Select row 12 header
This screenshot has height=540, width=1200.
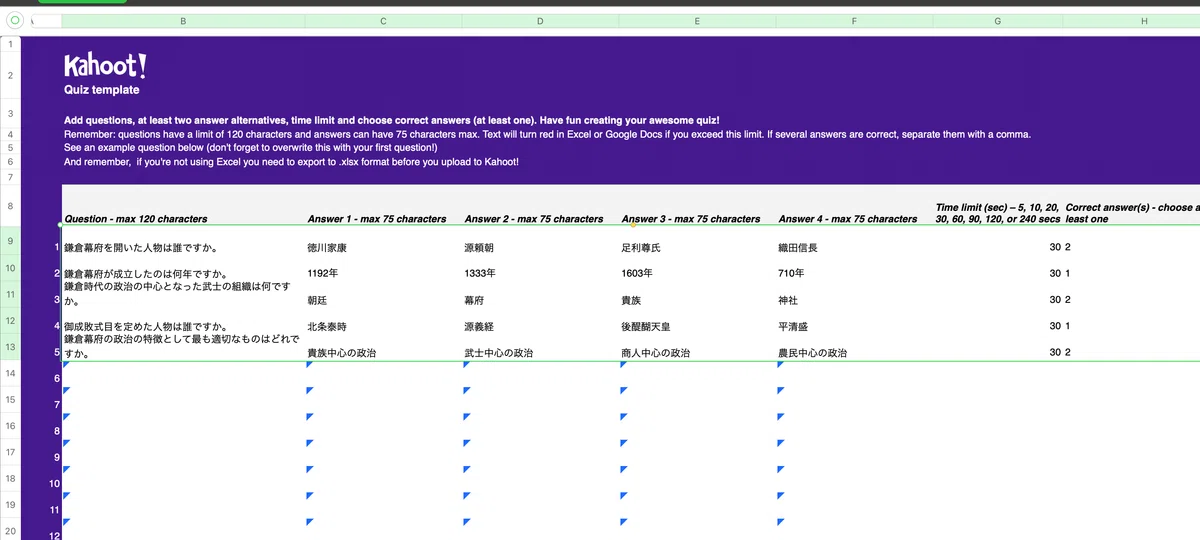tap(9, 321)
